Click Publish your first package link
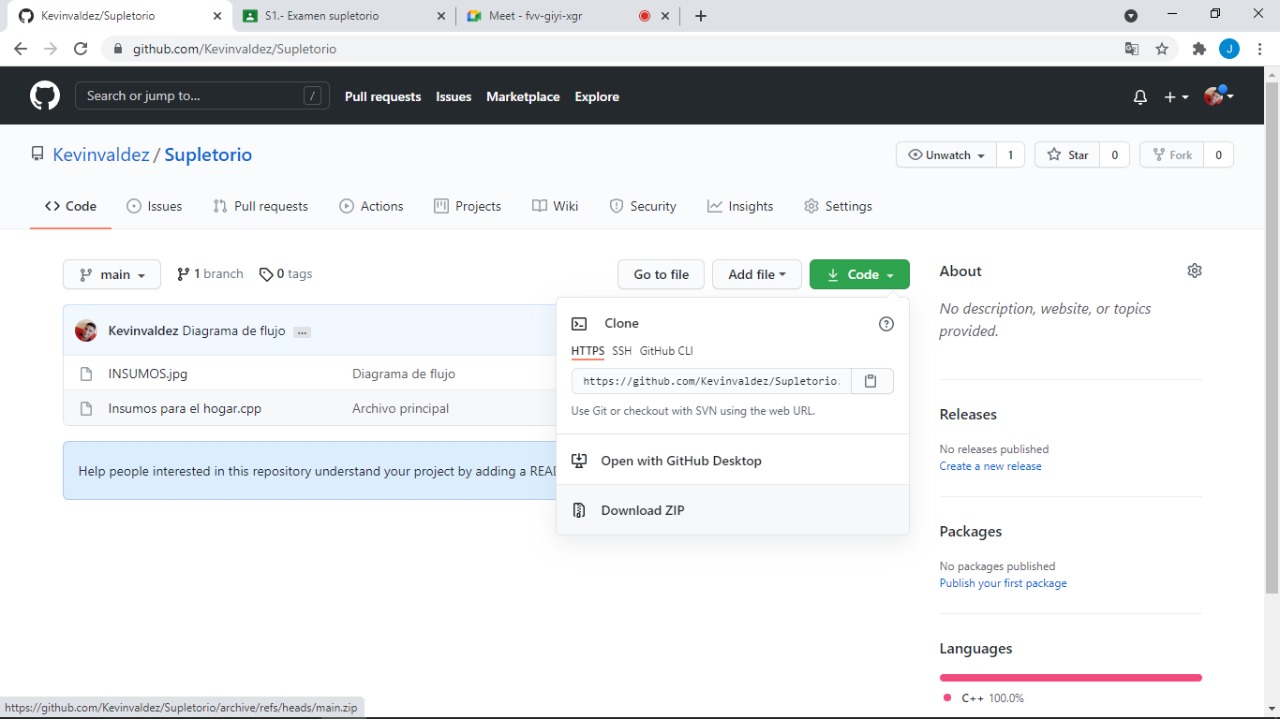 (x=1003, y=583)
